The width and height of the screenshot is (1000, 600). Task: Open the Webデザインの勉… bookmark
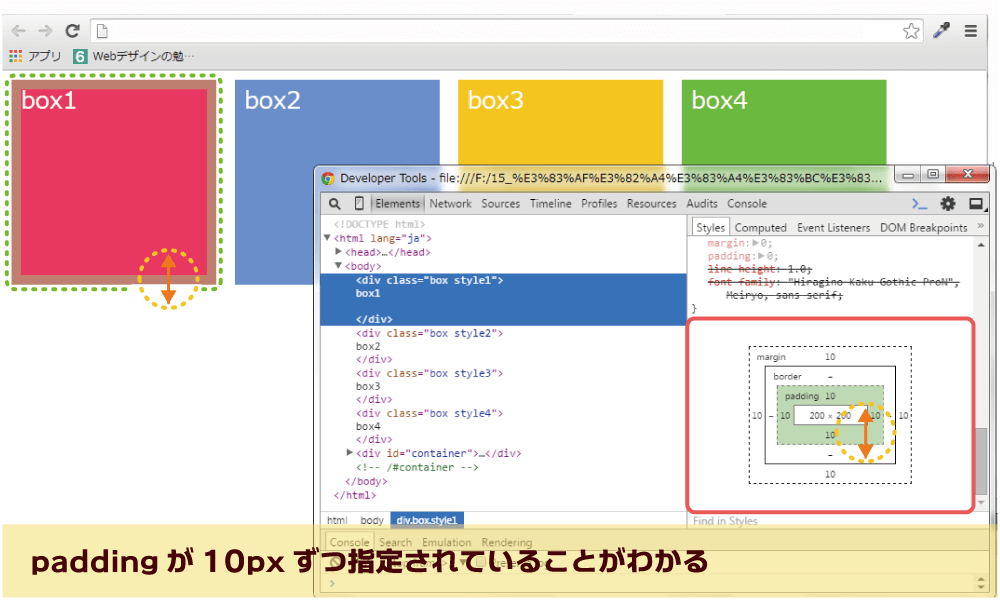pyautogui.click(x=134, y=56)
